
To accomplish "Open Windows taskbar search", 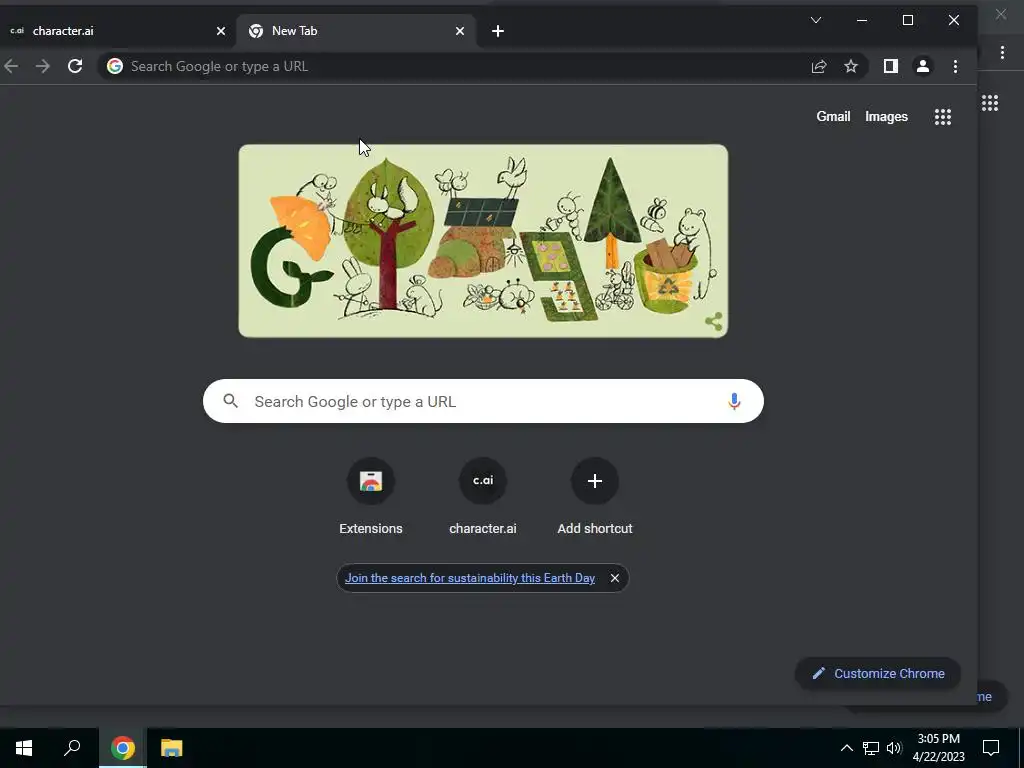I will point(72,748).
